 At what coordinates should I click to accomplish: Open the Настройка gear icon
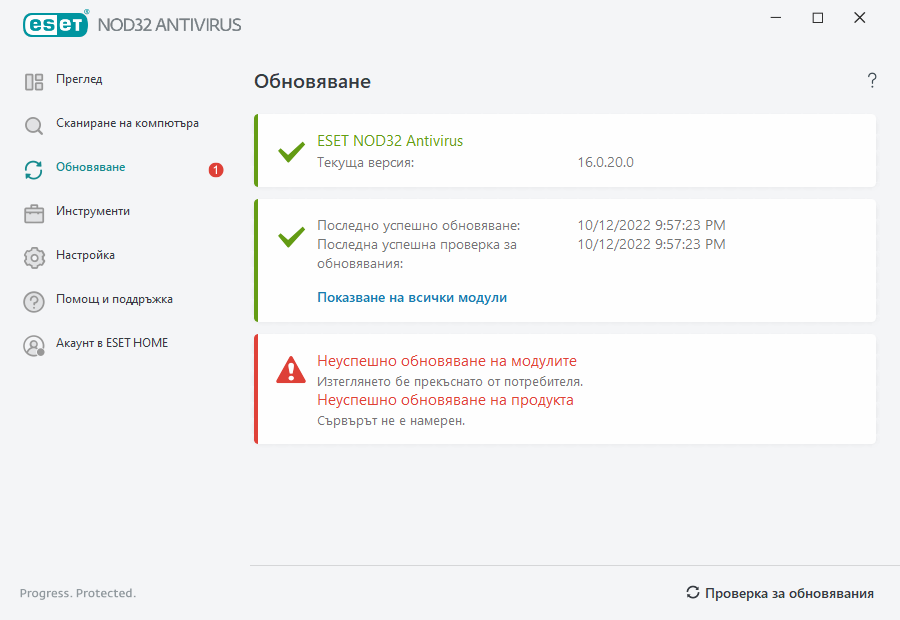pyautogui.click(x=33, y=256)
